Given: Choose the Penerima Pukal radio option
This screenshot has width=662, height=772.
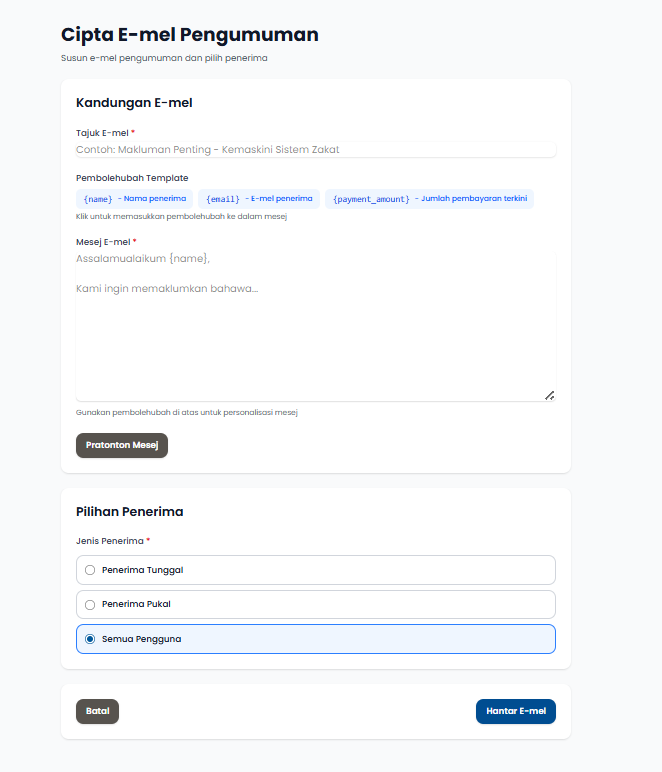Looking at the screenshot, I should pos(90,604).
